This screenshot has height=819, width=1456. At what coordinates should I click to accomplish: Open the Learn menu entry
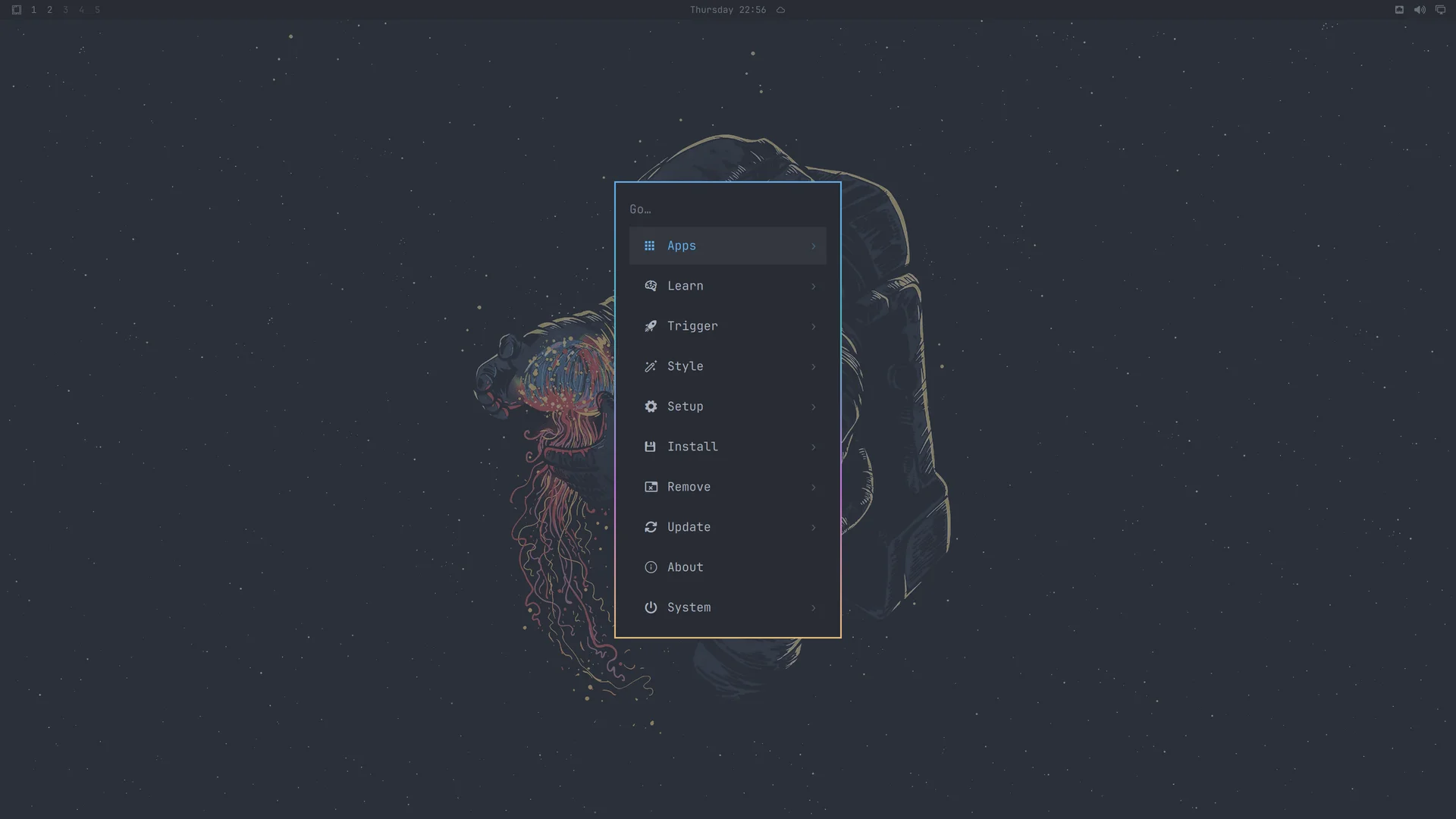pyautogui.click(x=728, y=286)
